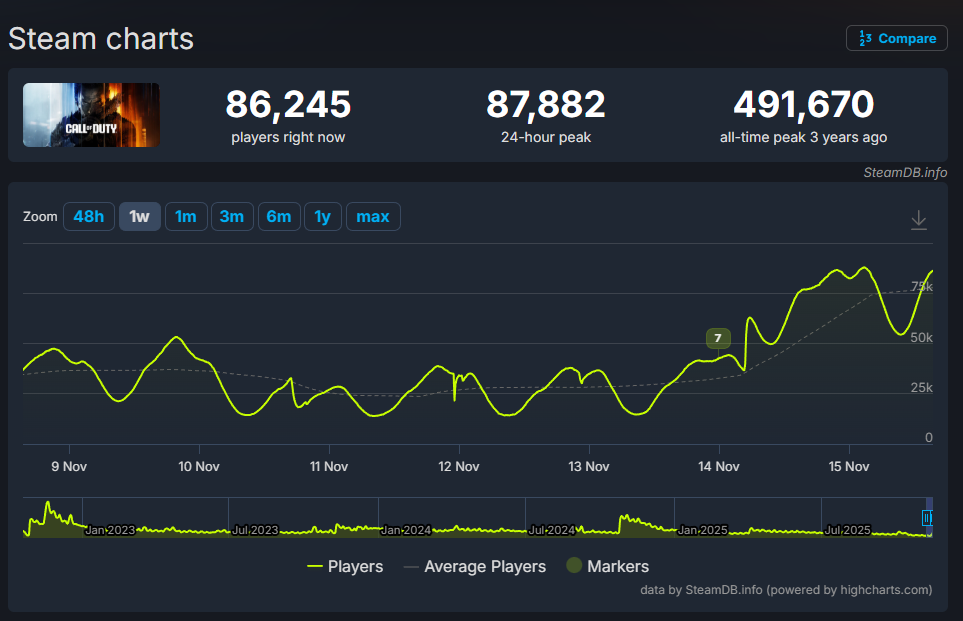Screen dimensions: 963x621
Task: Toggle the Players series in legend
Action: (345, 566)
